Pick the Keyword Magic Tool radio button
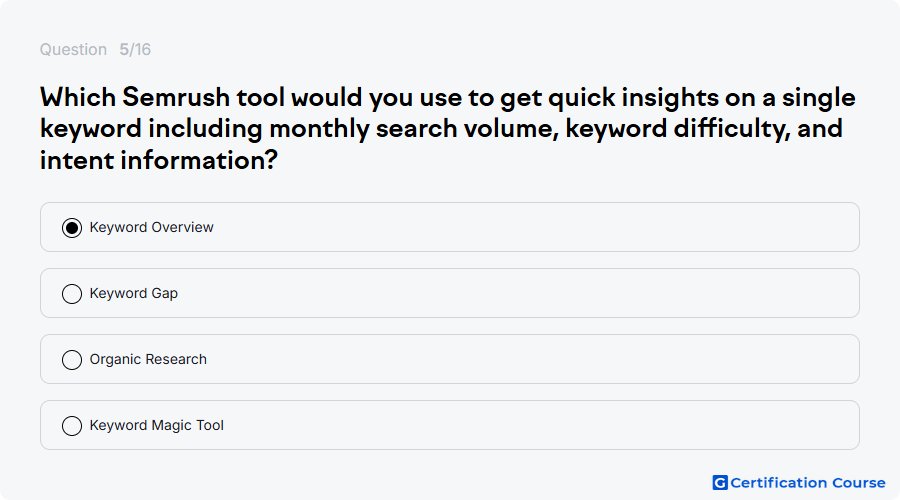 point(72,426)
